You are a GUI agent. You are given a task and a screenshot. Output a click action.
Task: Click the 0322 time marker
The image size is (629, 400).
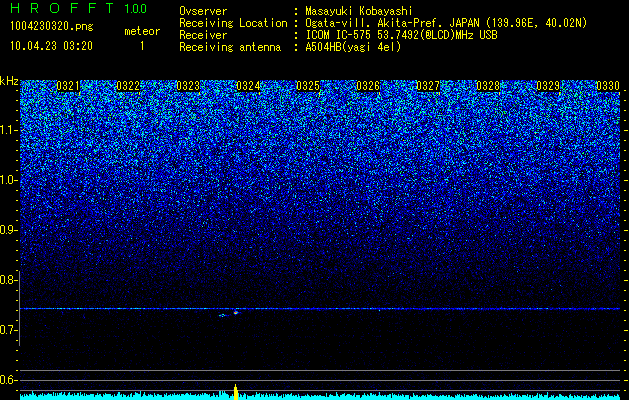128,86
